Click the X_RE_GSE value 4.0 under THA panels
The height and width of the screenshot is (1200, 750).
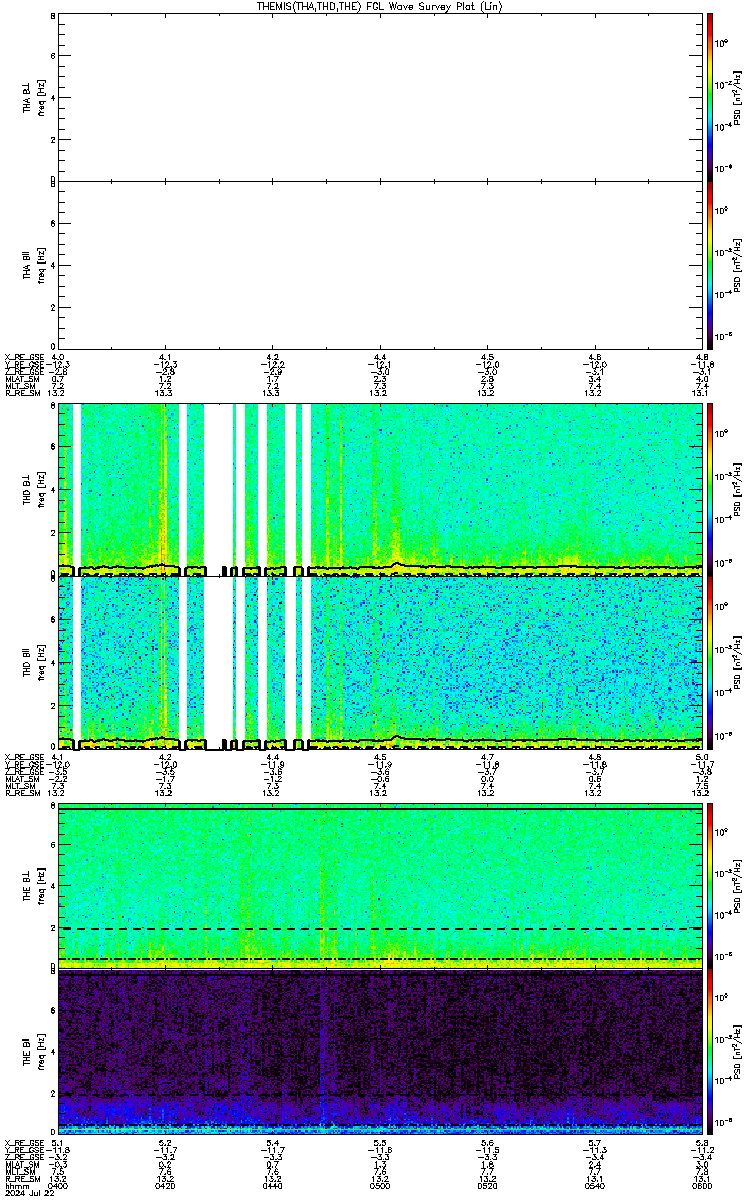pyautogui.click(x=58, y=356)
